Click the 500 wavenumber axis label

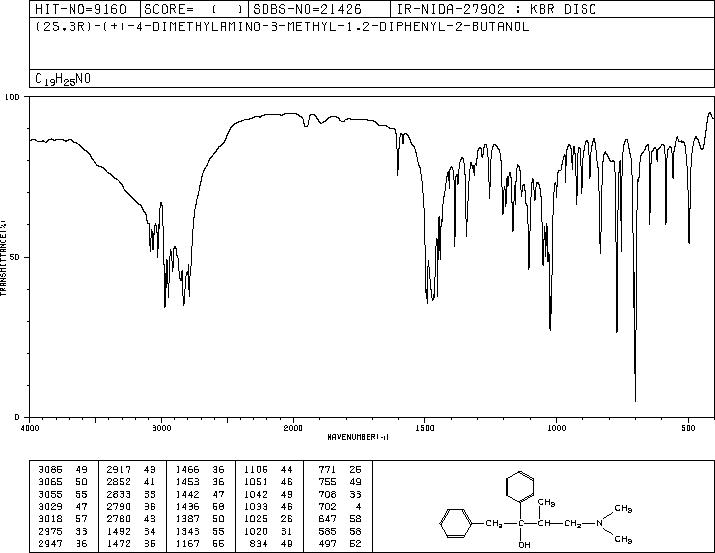coord(689,428)
